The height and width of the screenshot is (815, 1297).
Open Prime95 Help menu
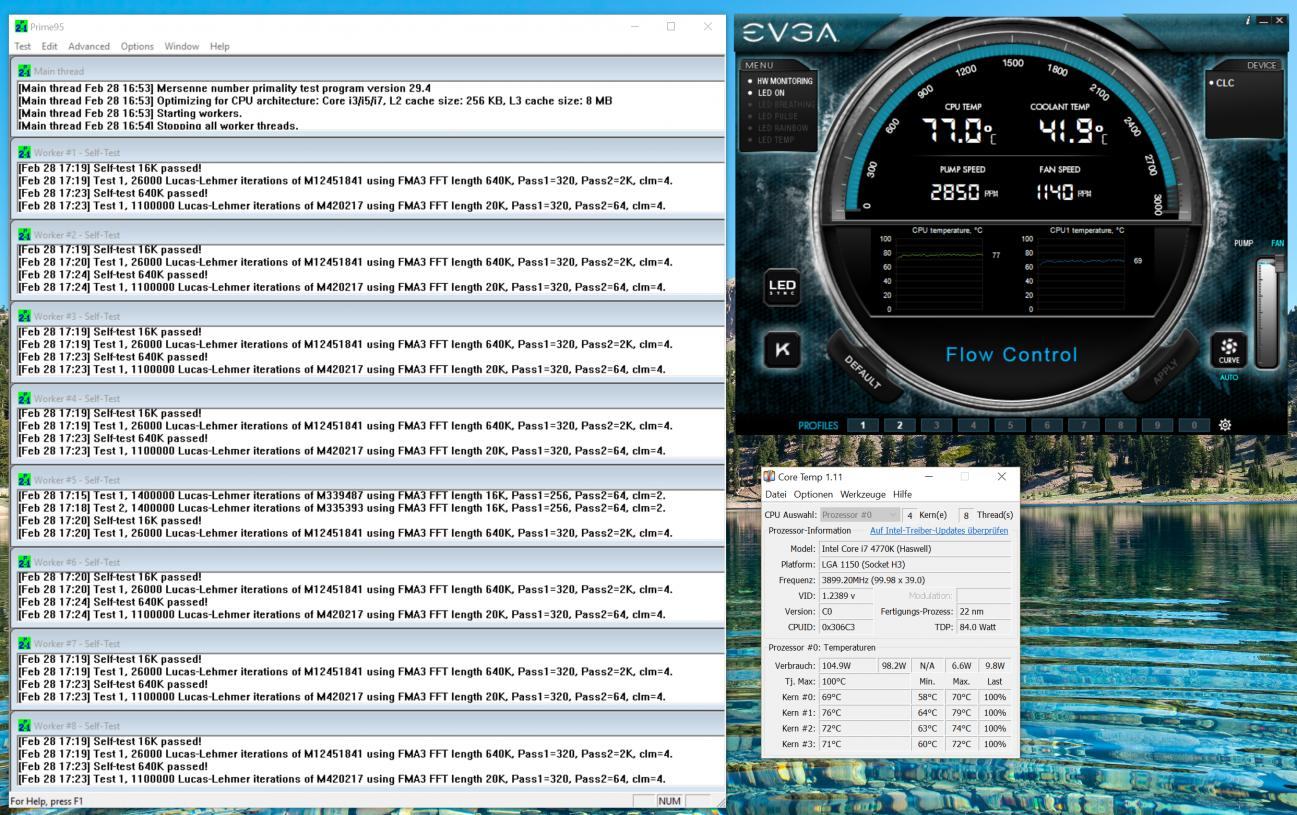[220, 46]
